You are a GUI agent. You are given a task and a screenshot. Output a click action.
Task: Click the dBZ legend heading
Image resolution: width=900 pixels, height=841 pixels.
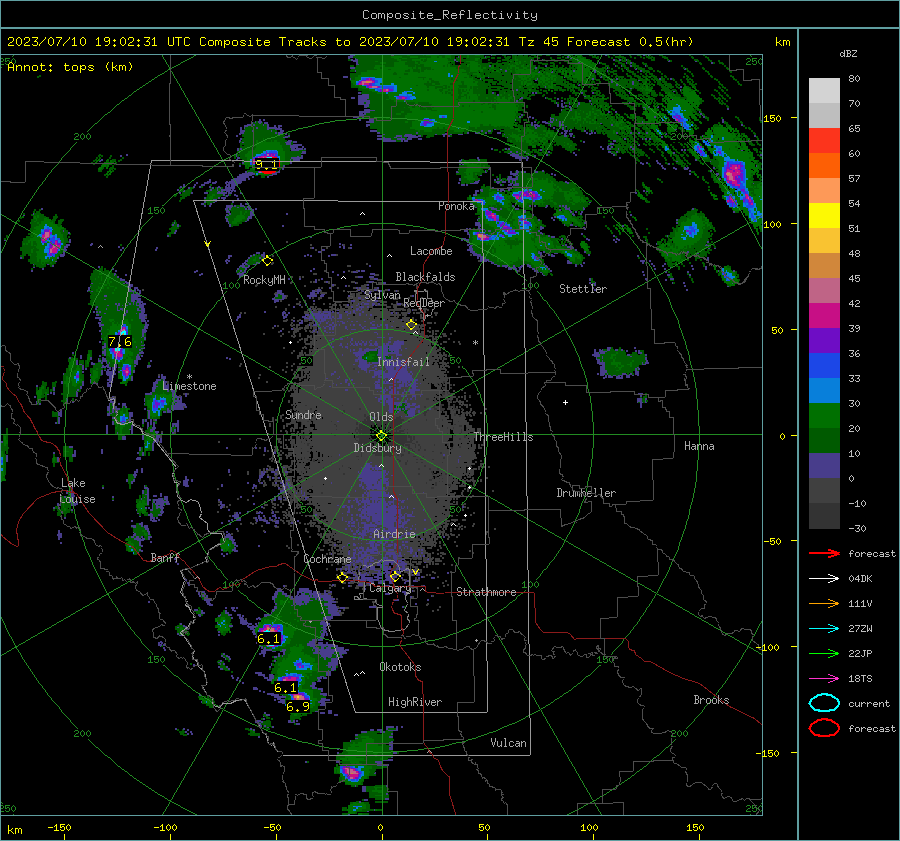tap(848, 53)
